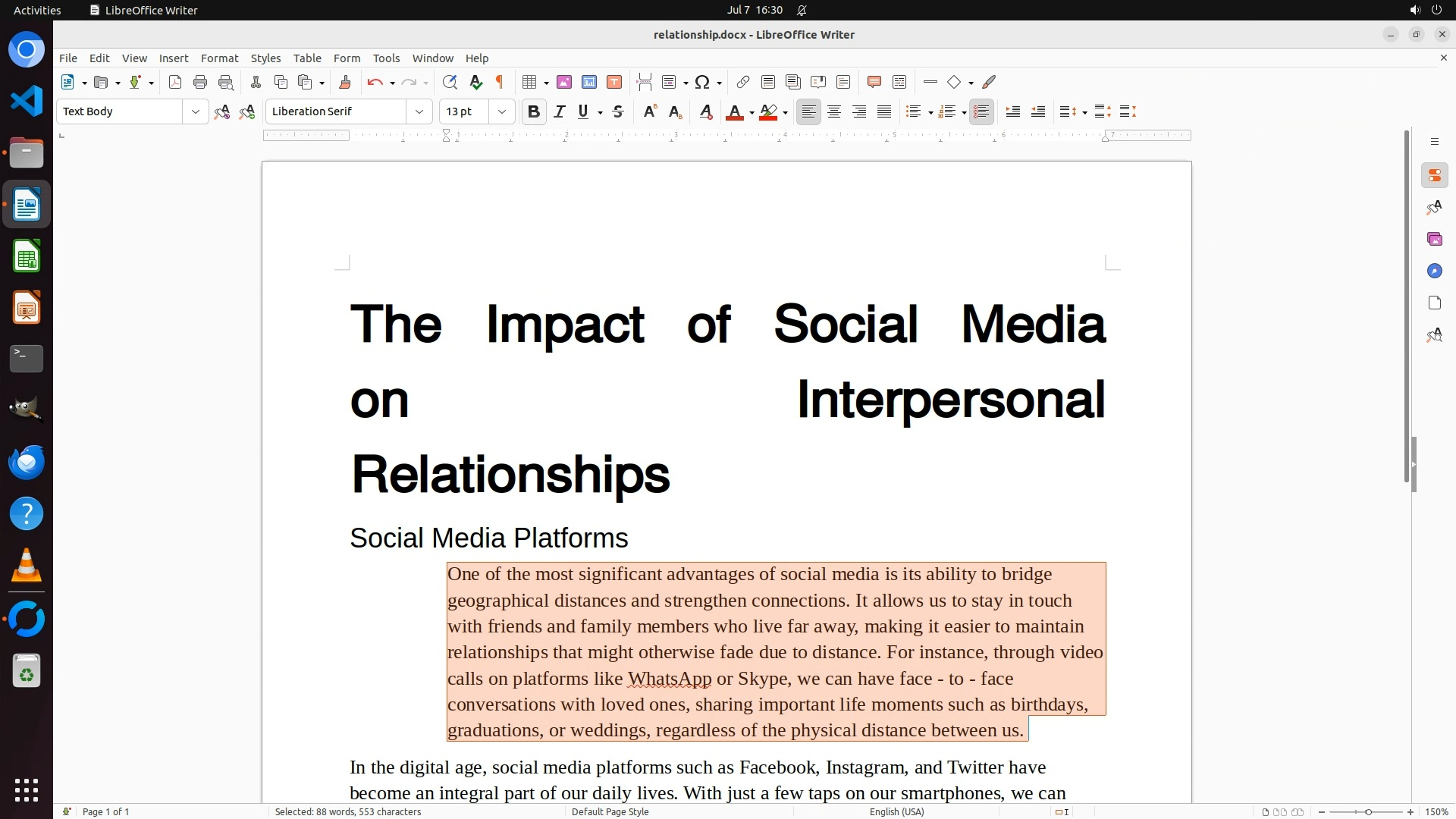Screen dimensions: 1456x819
Task: Open the Tools menu
Action: pos(386,58)
